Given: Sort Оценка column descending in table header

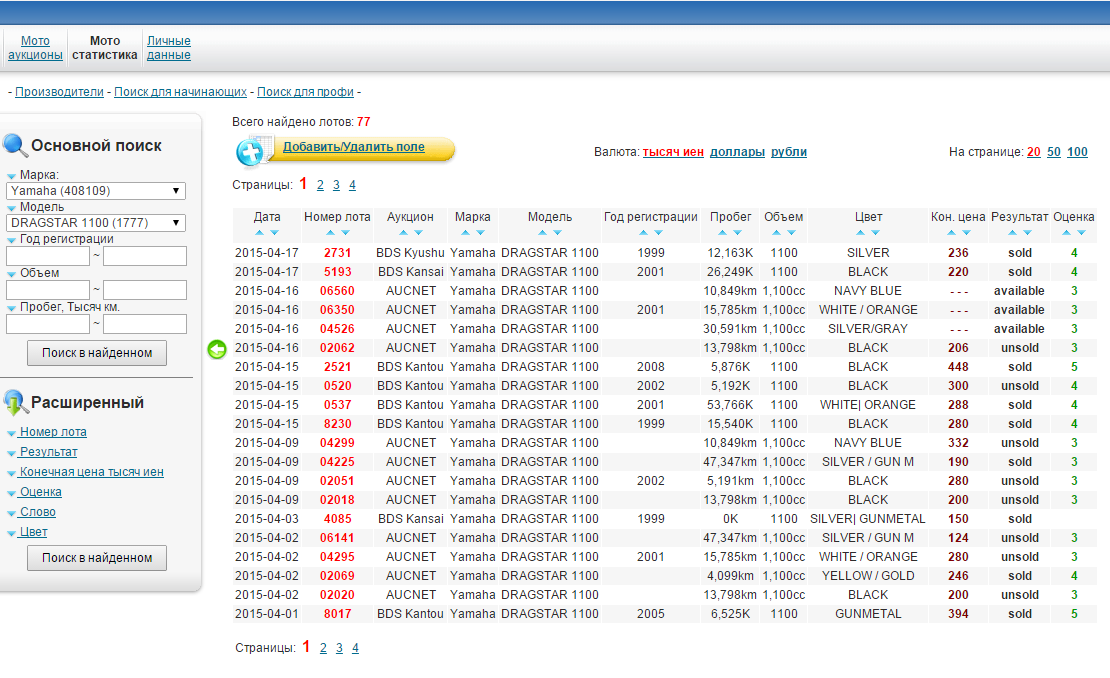Looking at the screenshot, I should coord(1082,233).
